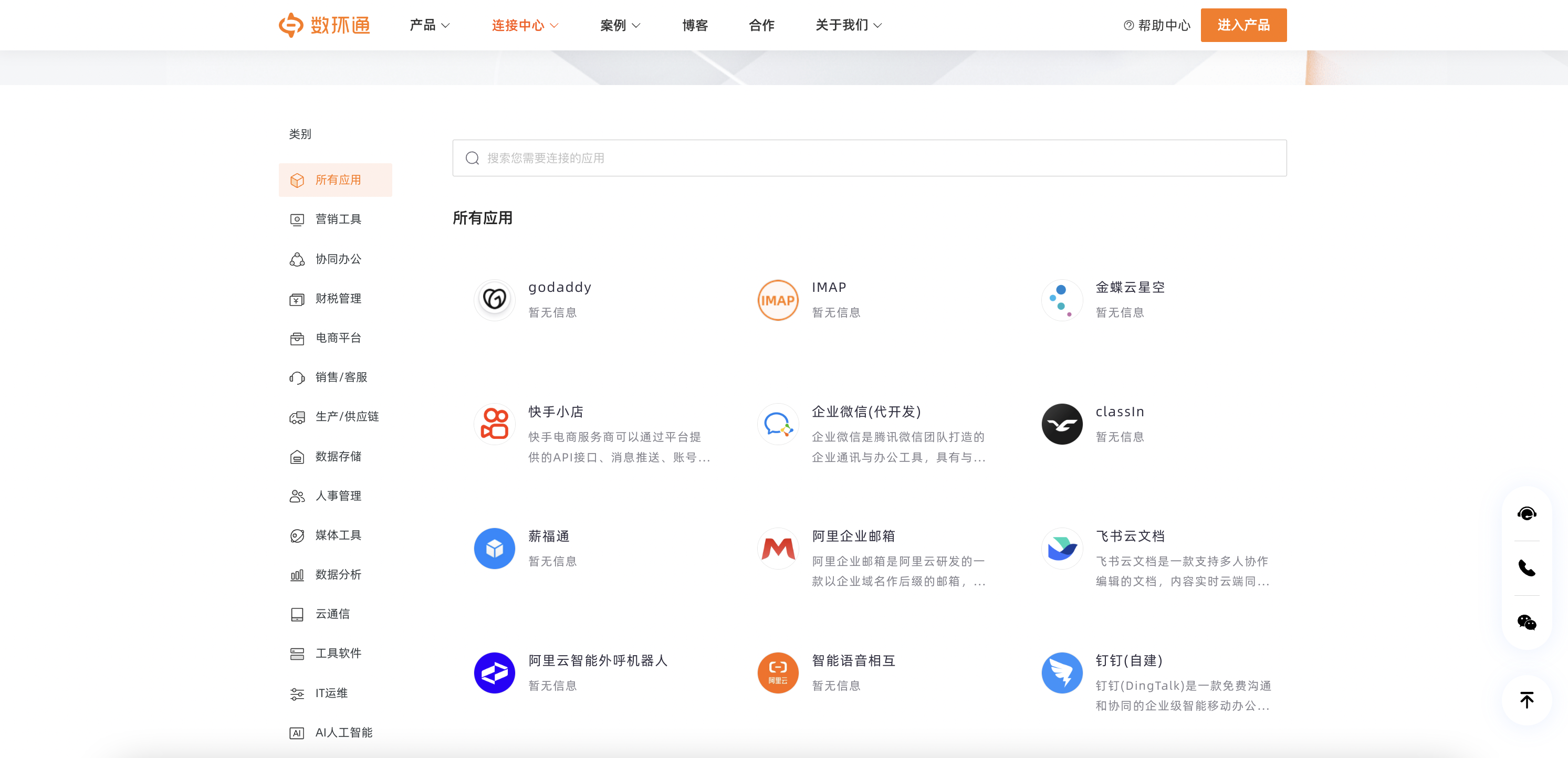Open the 帮助中心 link
The width and height of the screenshot is (1568, 758).
(x=1156, y=25)
